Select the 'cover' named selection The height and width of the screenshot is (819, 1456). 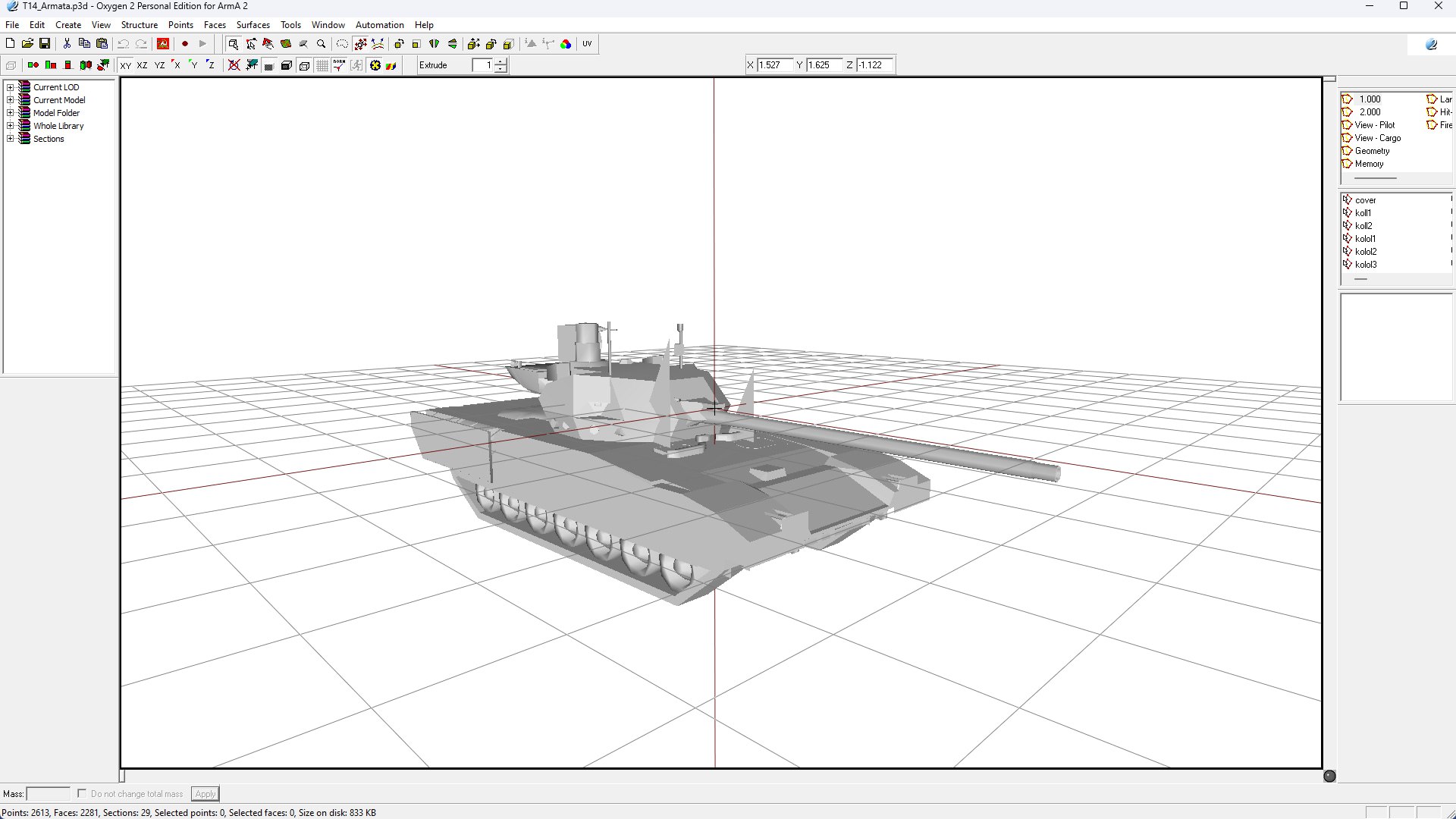click(1366, 200)
